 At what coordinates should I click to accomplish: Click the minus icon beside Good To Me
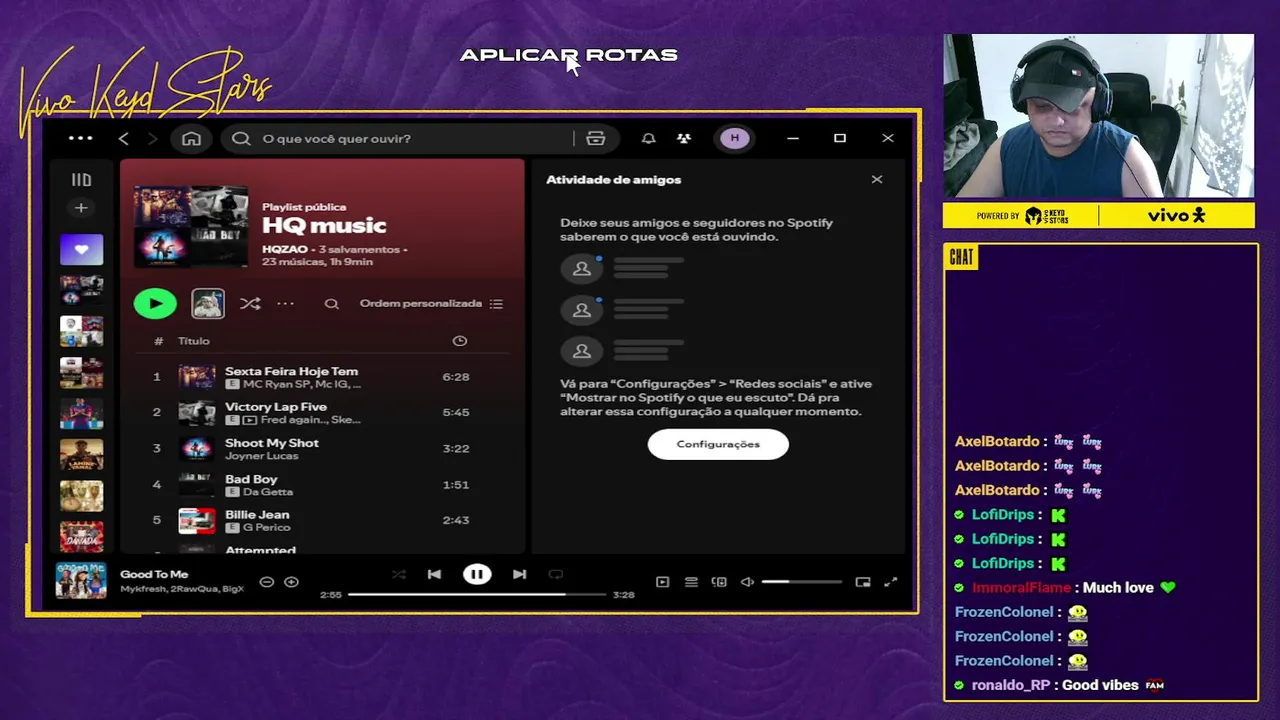266,582
